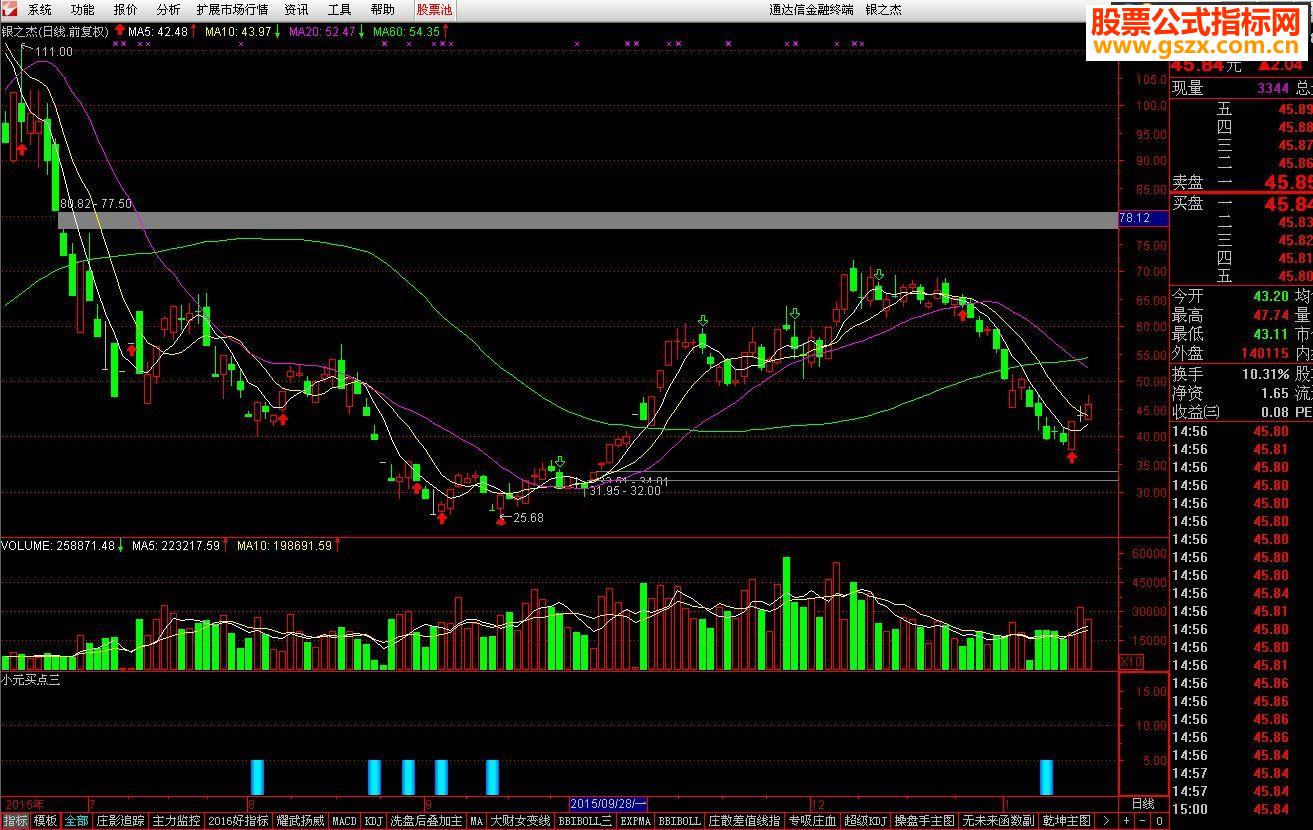The image size is (1313, 830).
Task: Select the 超级KDJ tab
Action: [x=865, y=821]
